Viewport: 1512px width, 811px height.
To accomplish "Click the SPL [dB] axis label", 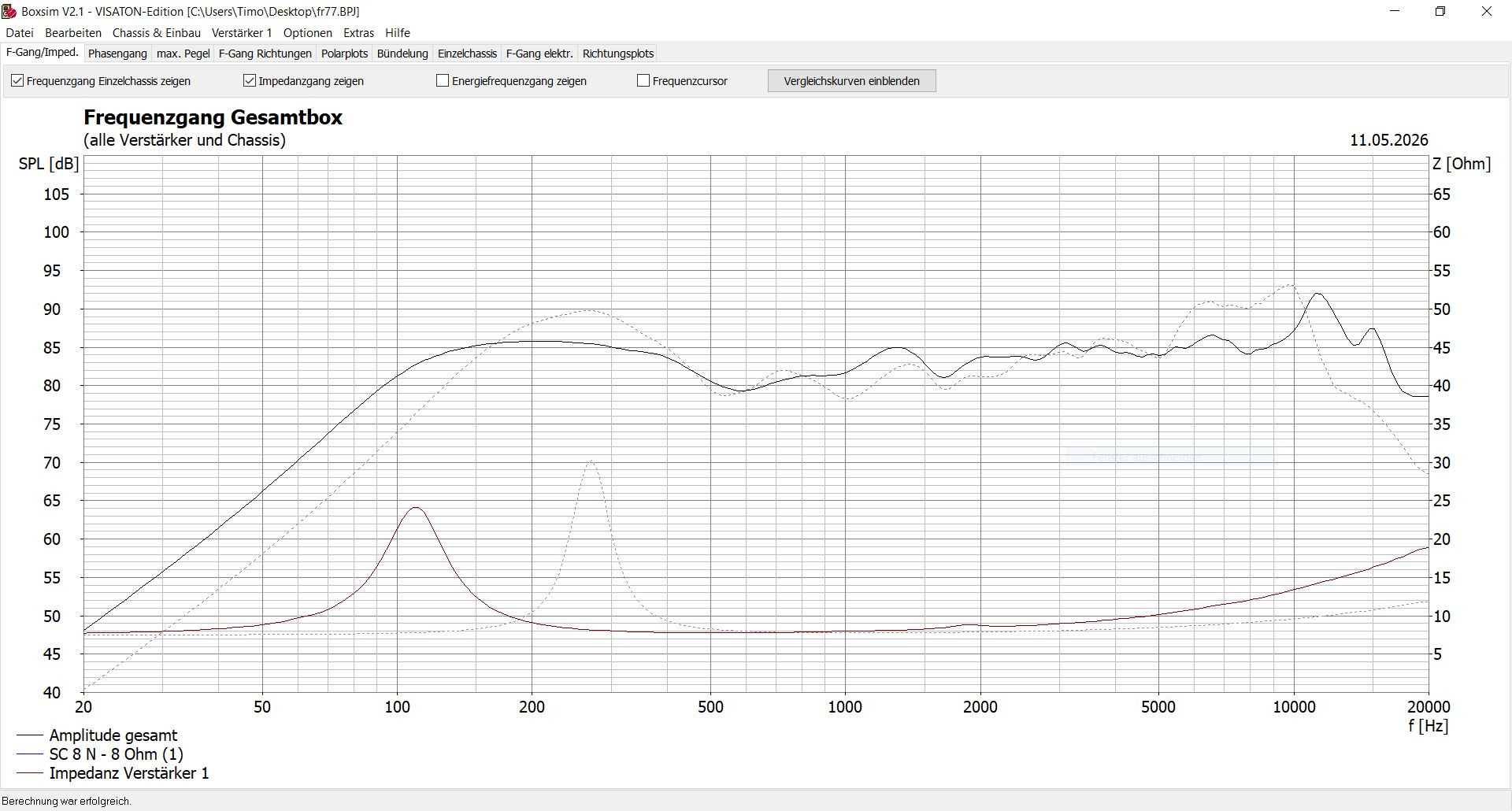I will (49, 164).
